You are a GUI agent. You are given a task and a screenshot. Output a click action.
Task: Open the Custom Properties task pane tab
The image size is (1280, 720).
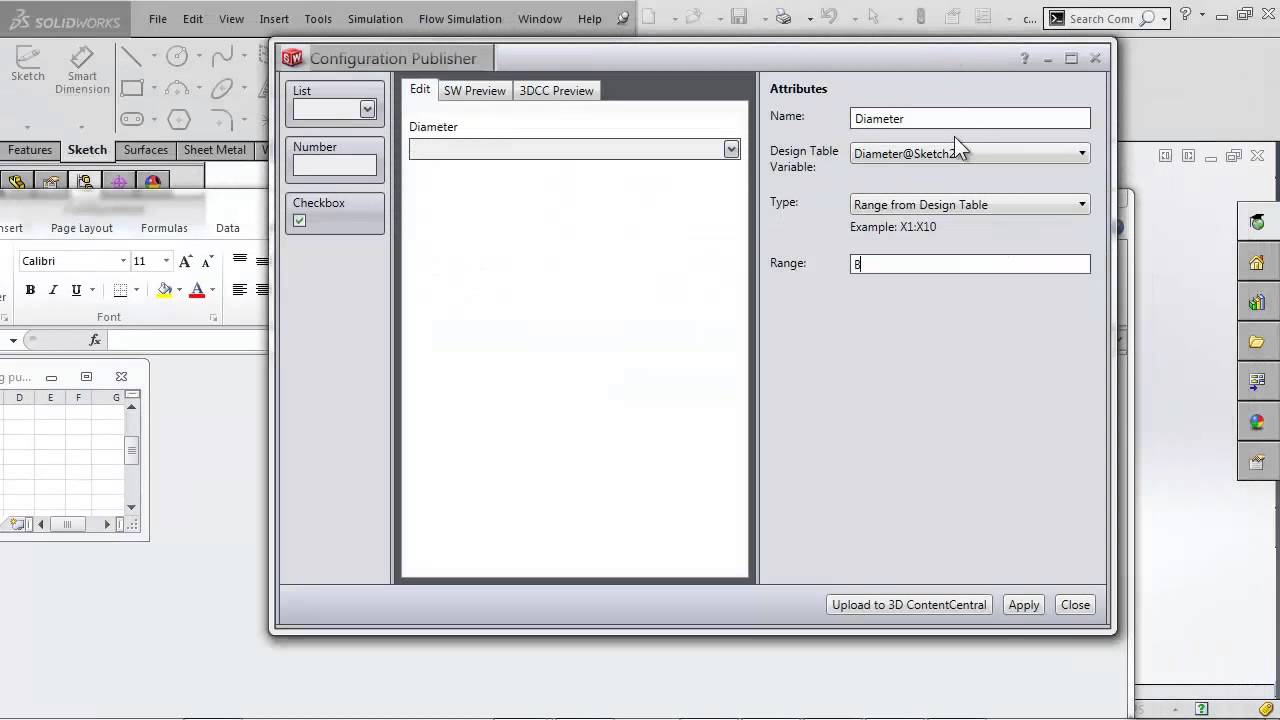point(1257,461)
